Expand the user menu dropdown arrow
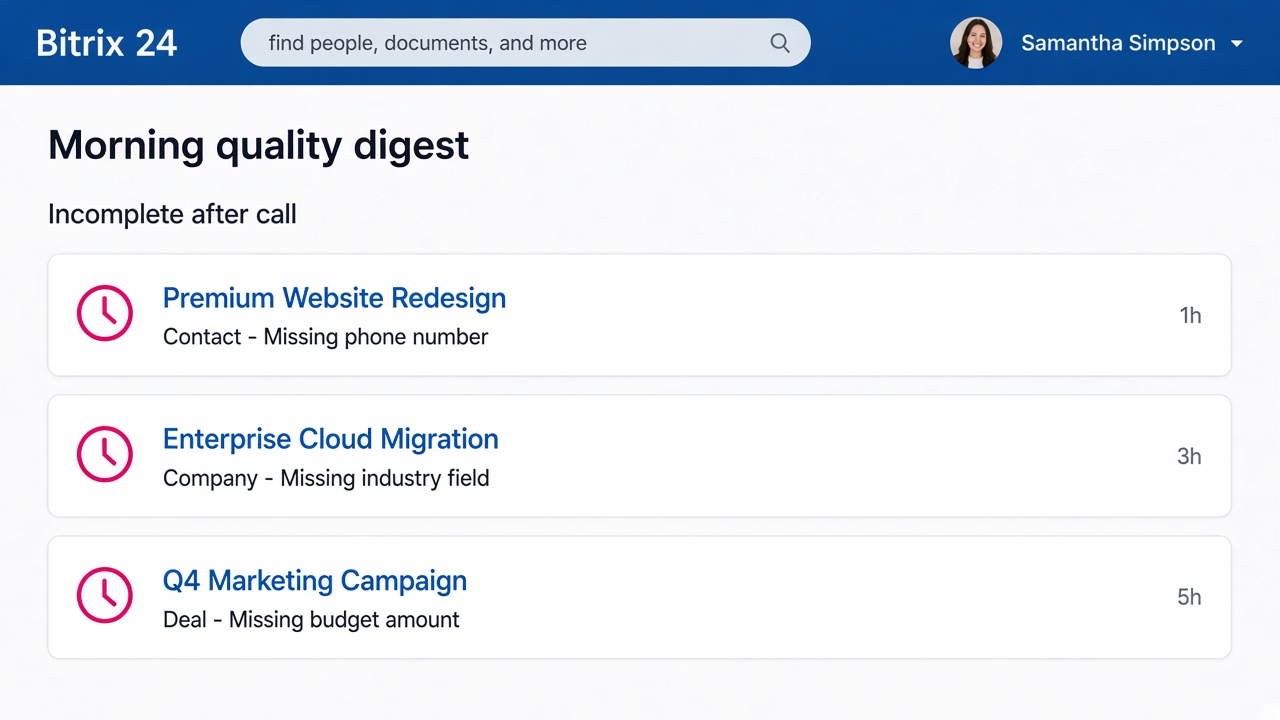Viewport: 1280px width, 720px height. [1237, 44]
